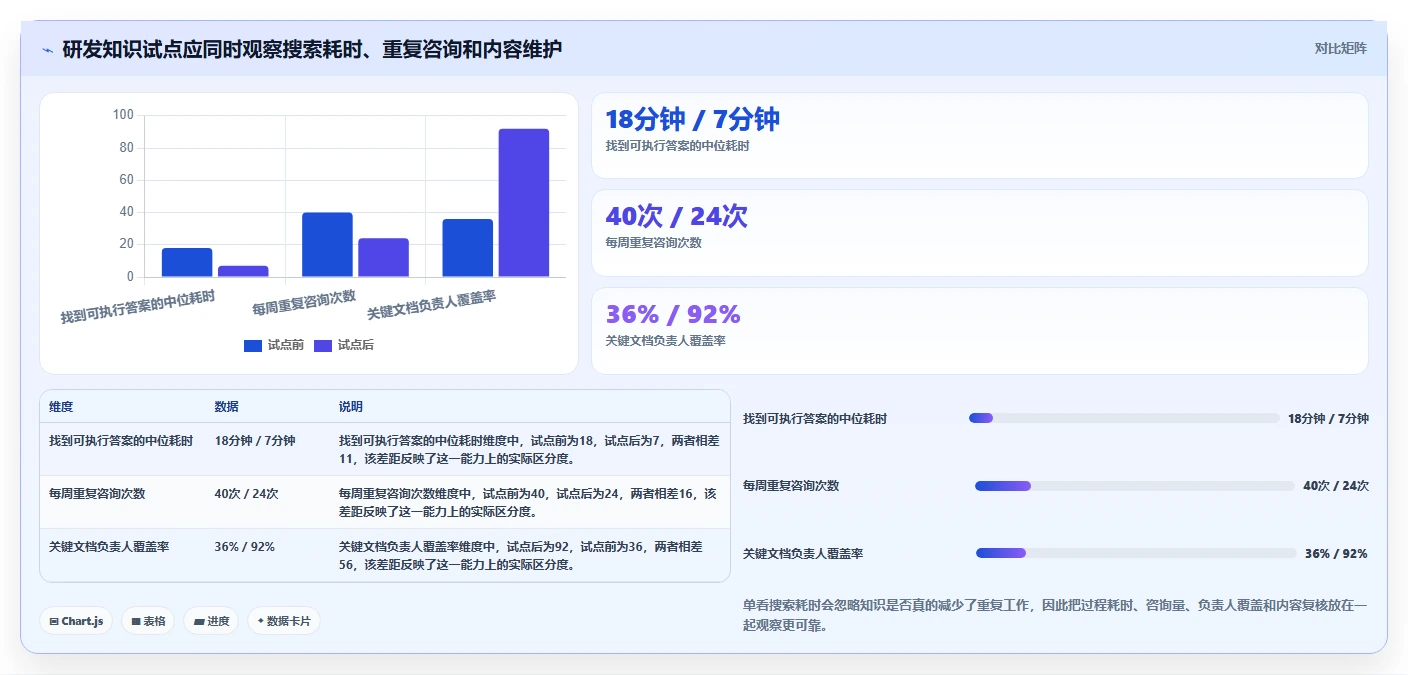Click table cell 18分钟 / 7分钟
The width and height of the screenshot is (1408, 675).
click(255, 441)
